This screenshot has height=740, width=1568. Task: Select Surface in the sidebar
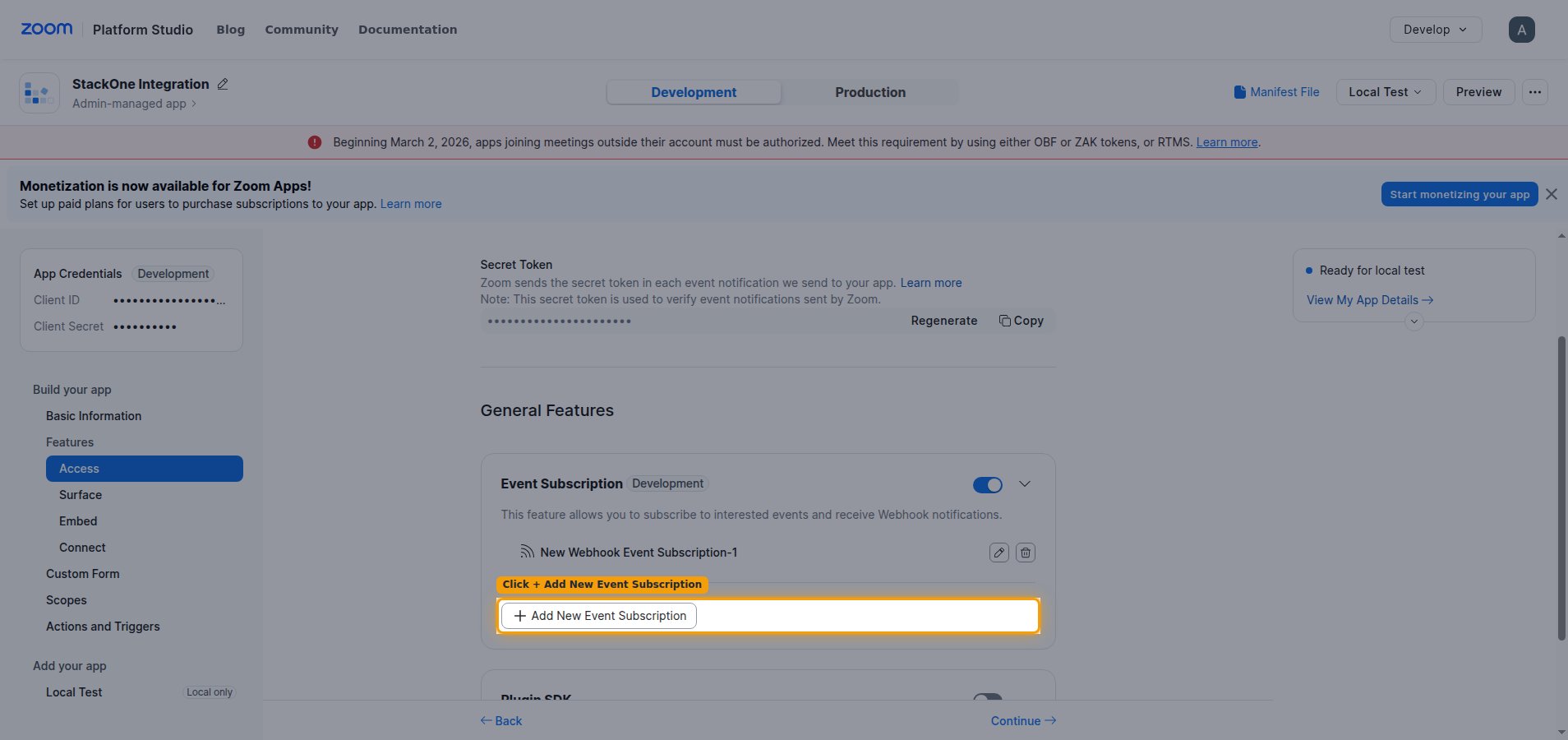click(x=81, y=495)
